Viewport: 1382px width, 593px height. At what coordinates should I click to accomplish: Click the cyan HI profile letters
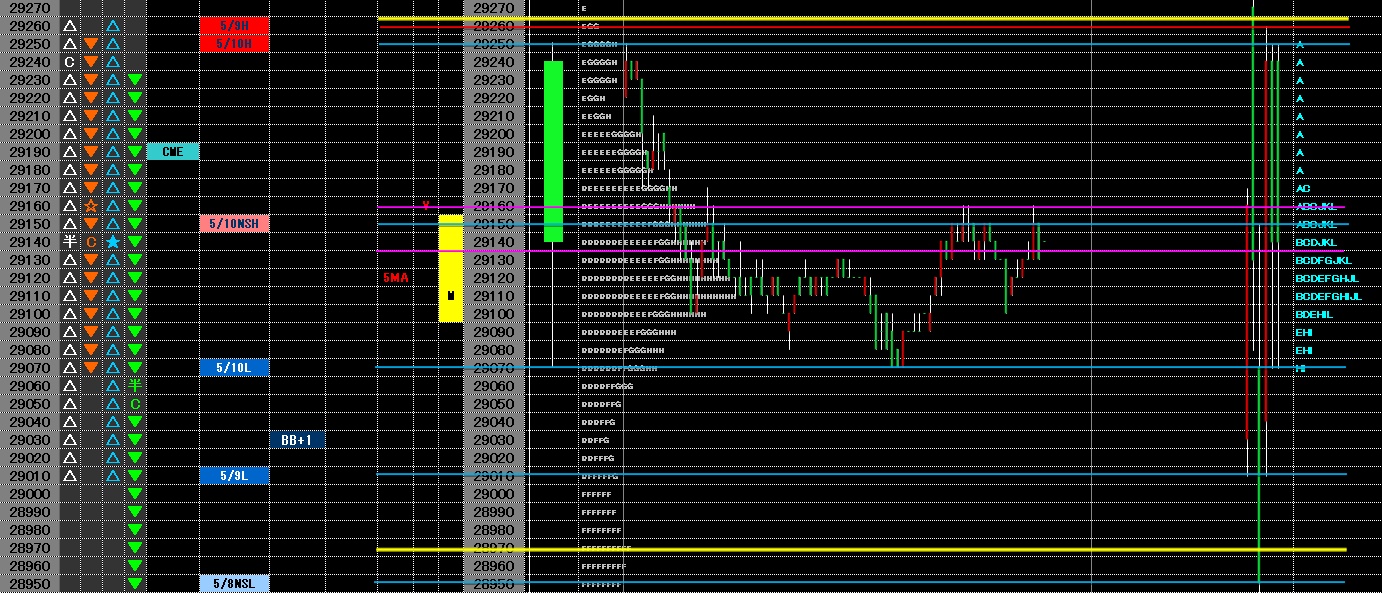tap(1301, 369)
